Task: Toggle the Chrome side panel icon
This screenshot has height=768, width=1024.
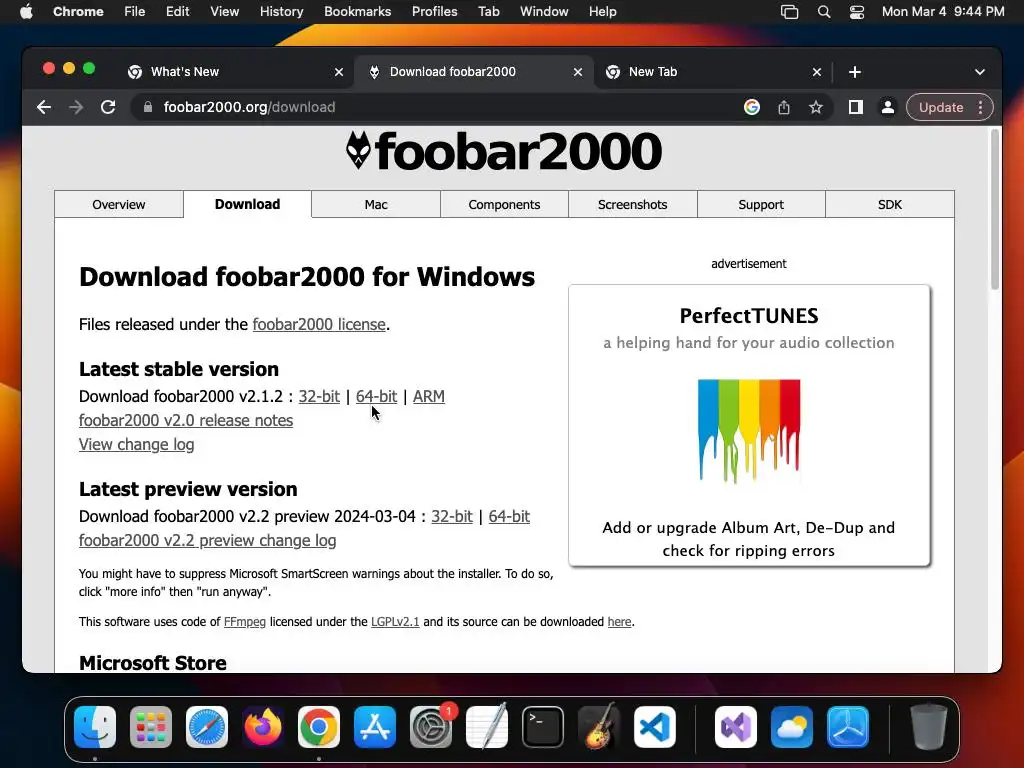Action: [x=856, y=107]
